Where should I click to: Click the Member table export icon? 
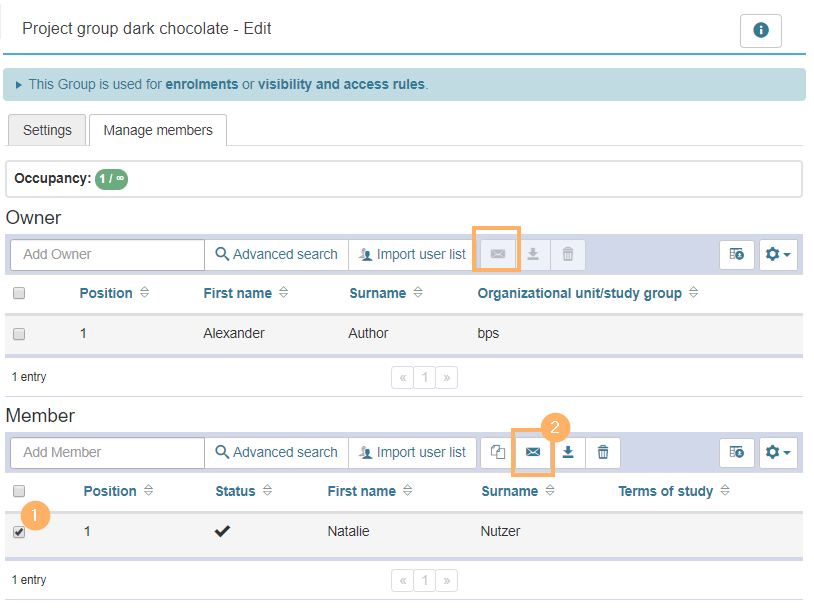737,453
